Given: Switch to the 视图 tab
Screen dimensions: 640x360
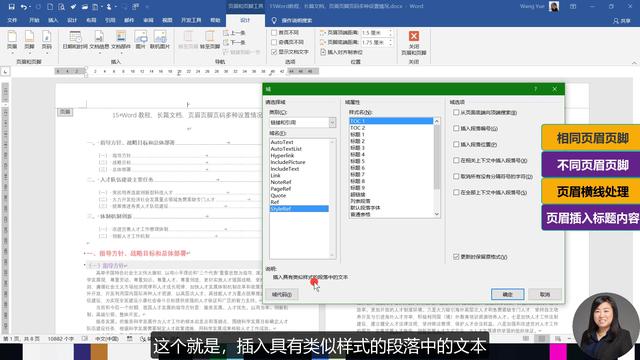Looking at the screenshot, I should coord(167,20).
